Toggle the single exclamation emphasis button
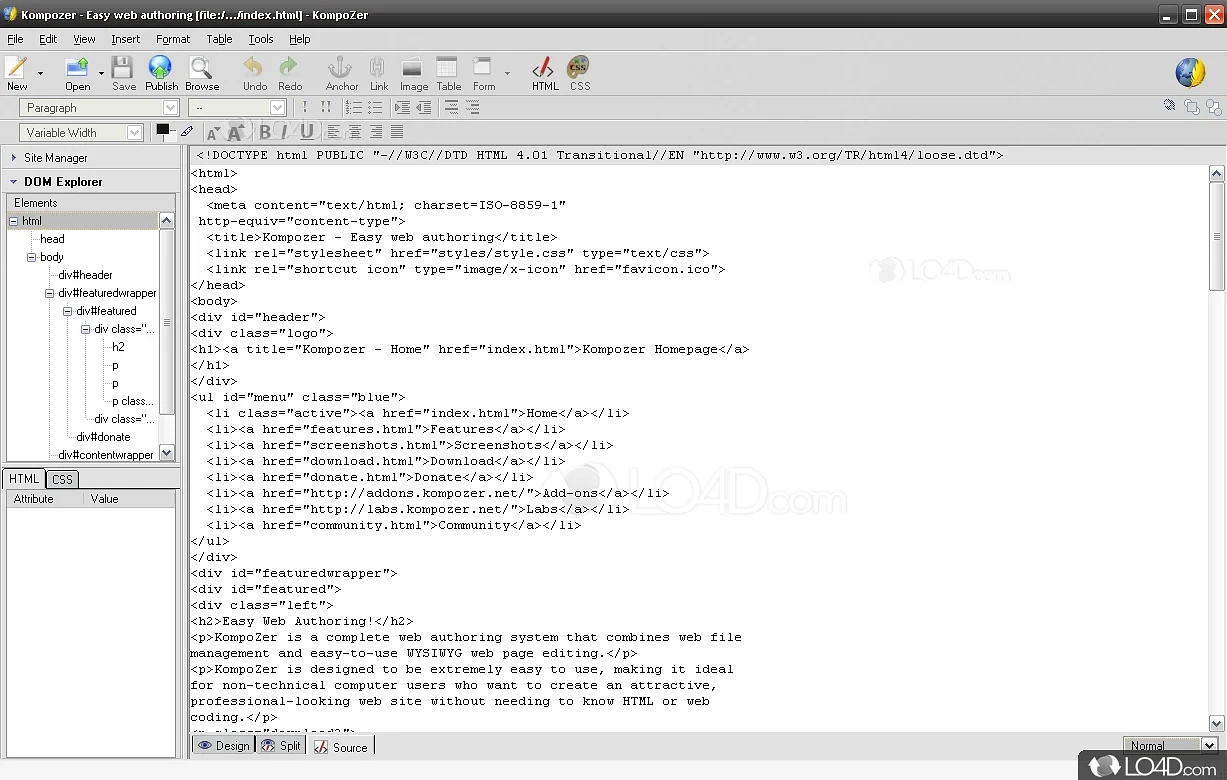This screenshot has height=780, width=1227. pyautogui.click(x=305, y=107)
